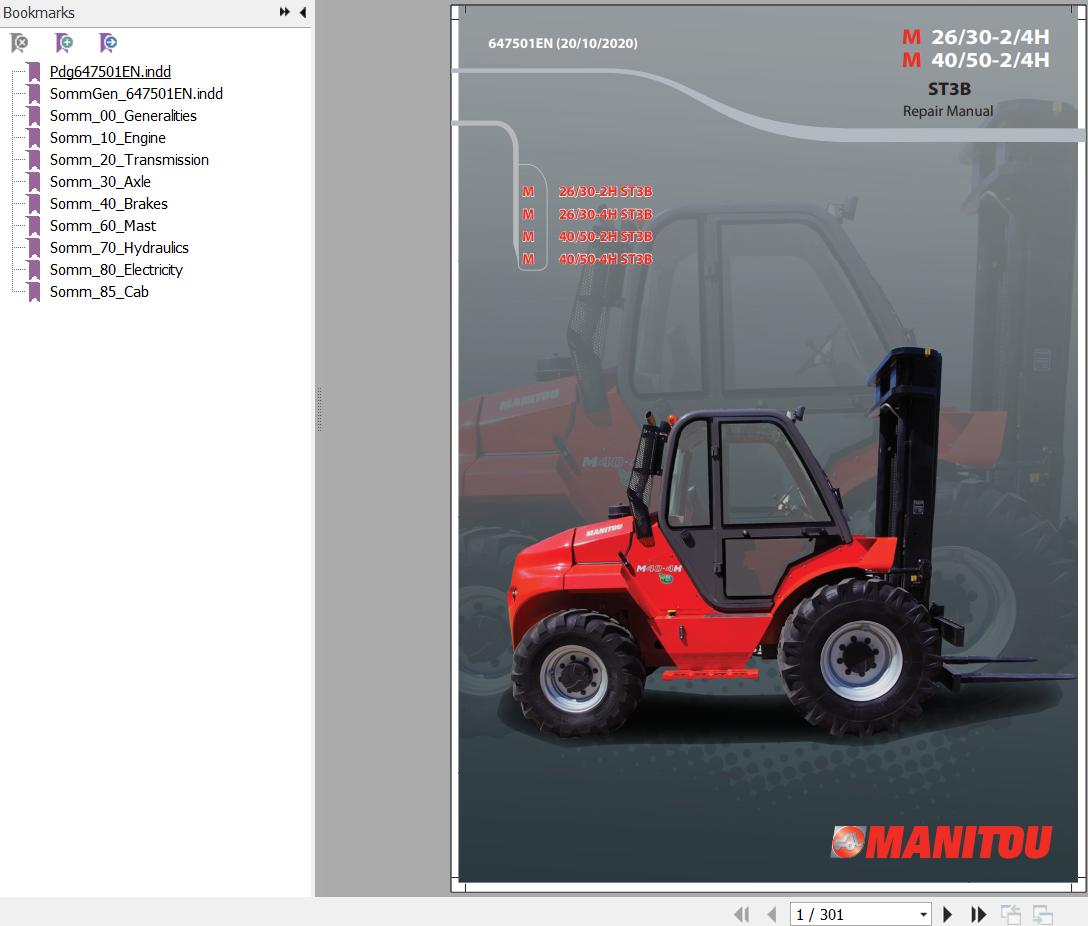
Task: Go to next page arrow
Action: (x=947, y=914)
